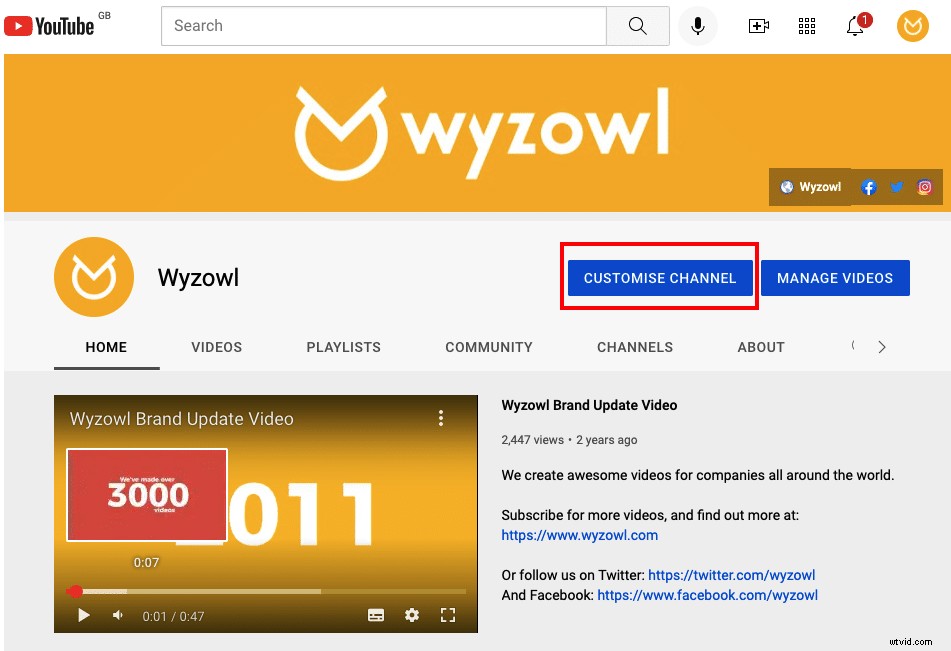Start a voice search using the microphone icon

point(697,26)
